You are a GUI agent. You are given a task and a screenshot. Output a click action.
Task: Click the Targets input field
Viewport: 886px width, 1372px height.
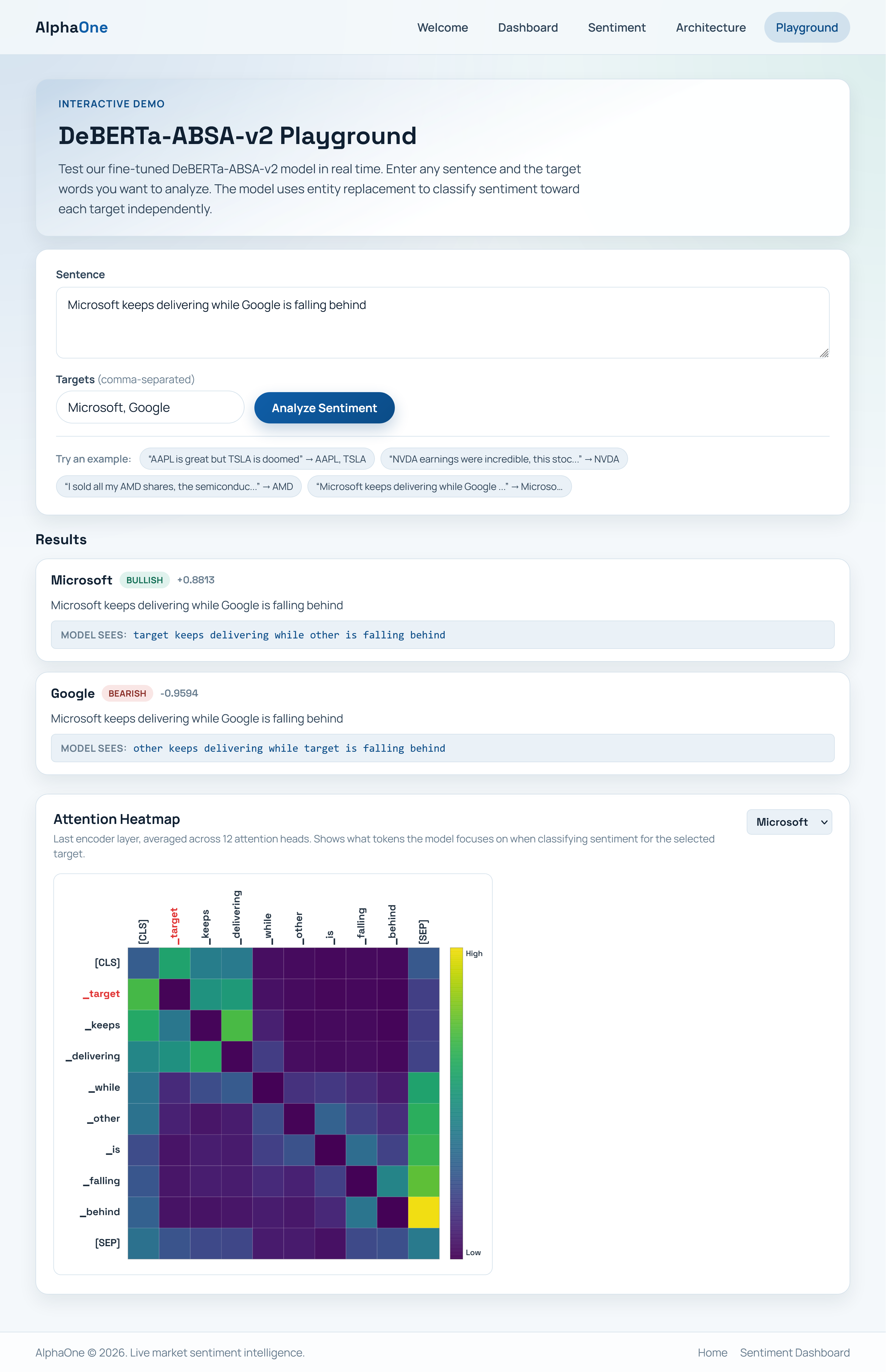click(x=150, y=407)
